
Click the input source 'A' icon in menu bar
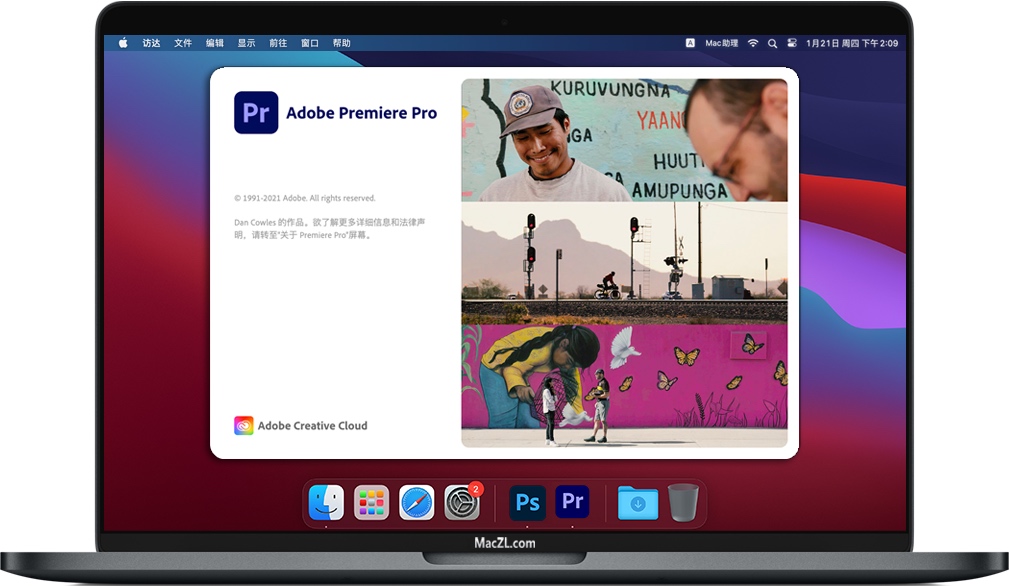pyautogui.click(x=690, y=43)
